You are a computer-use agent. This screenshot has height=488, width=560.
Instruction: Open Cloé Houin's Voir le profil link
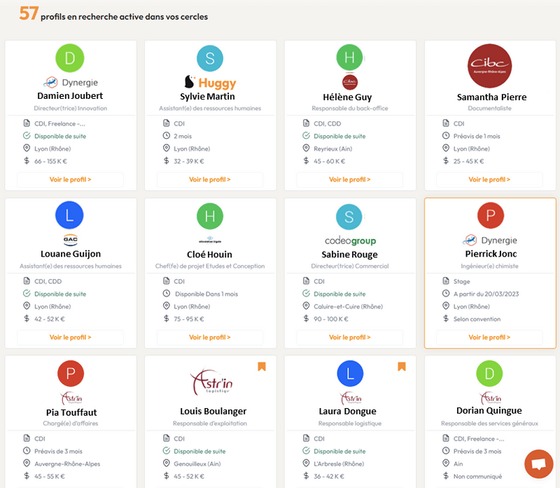[210, 337]
